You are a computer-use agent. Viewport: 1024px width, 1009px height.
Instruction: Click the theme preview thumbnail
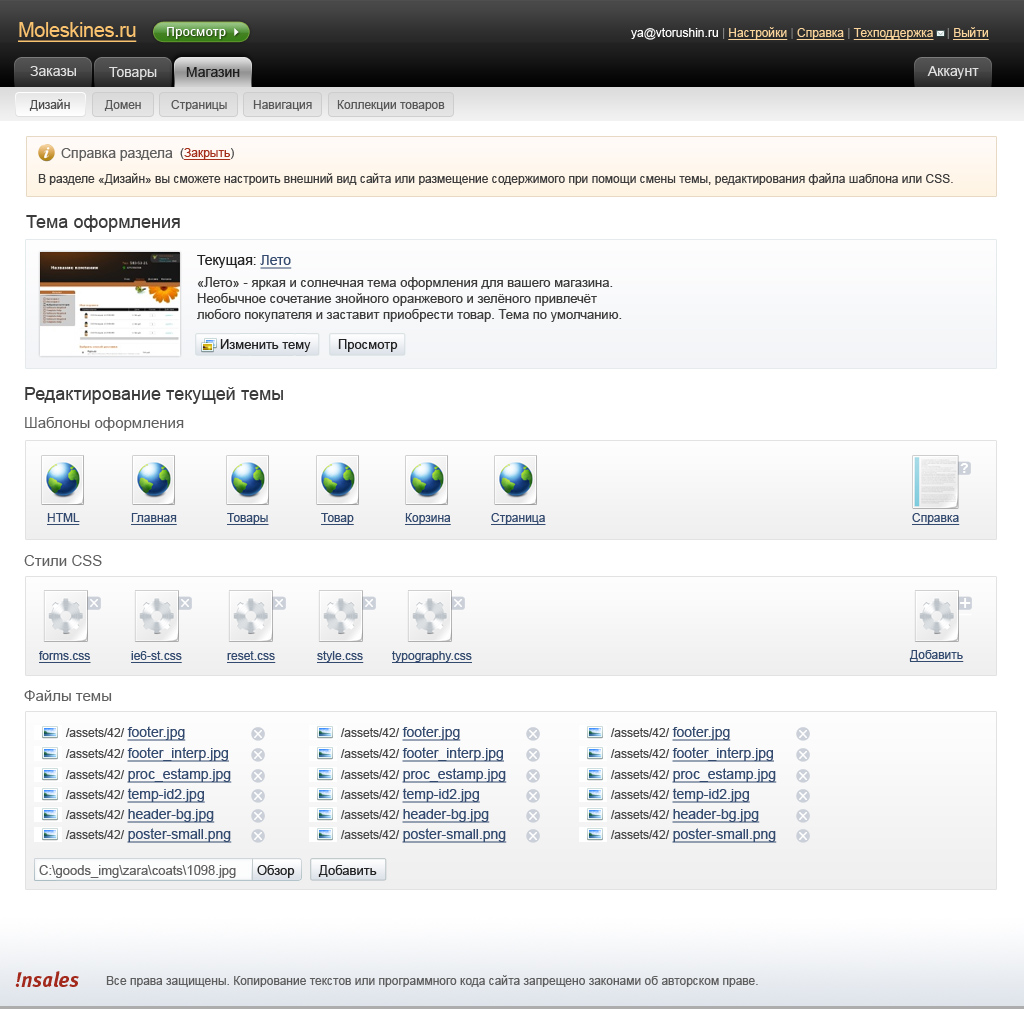pyautogui.click(x=110, y=304)
